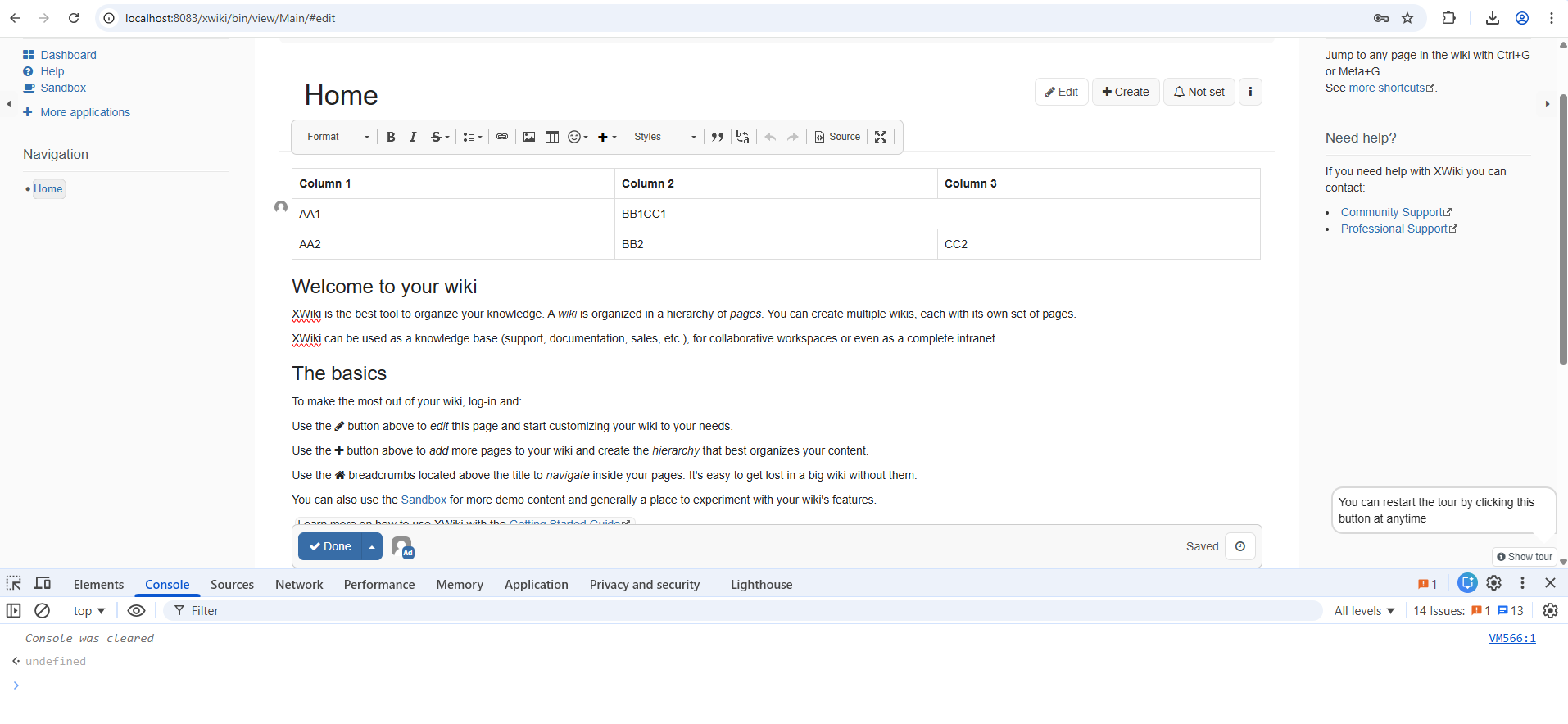The width and height of the screenshot is (1568, 724).
Task: Toggle live expression eye icon
Action: click(137, 611)
